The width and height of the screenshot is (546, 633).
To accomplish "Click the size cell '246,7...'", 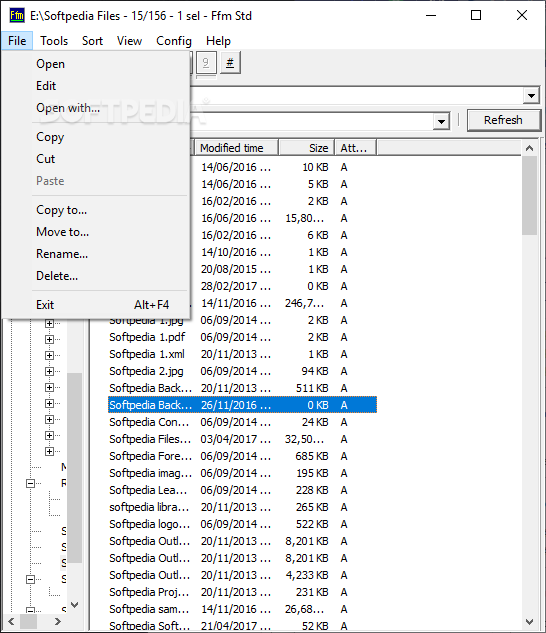I will click(304, 303).
